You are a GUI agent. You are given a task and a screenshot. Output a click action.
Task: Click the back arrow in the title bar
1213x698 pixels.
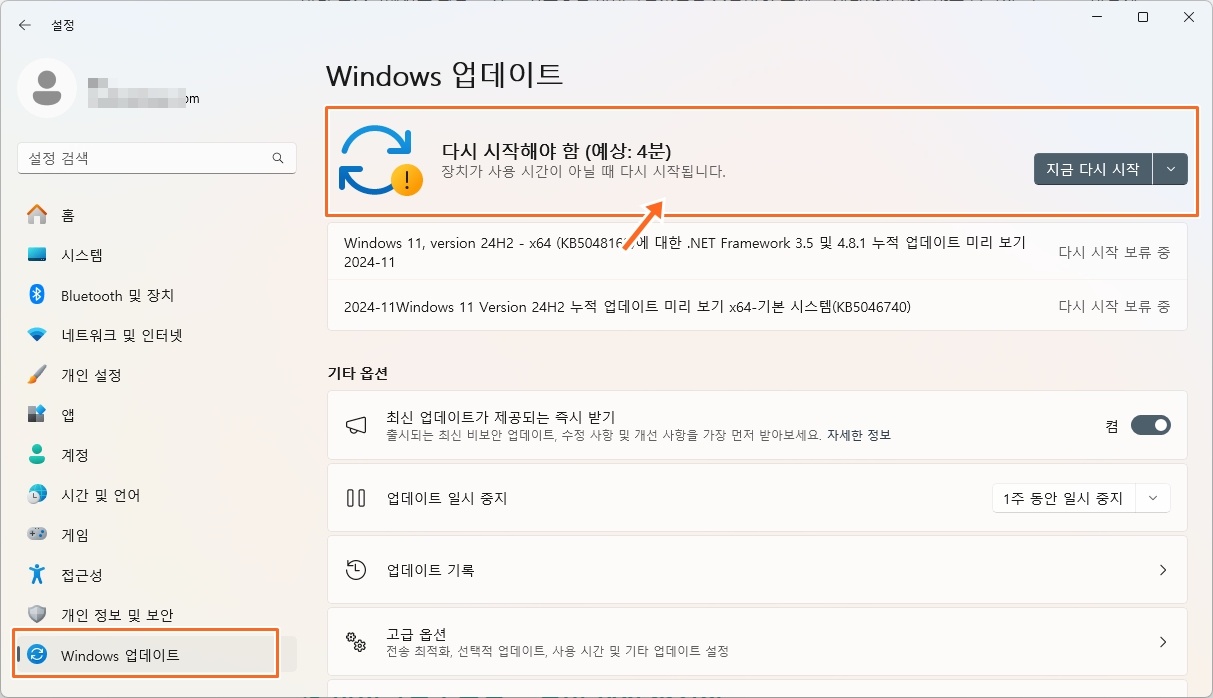(25, 25)
